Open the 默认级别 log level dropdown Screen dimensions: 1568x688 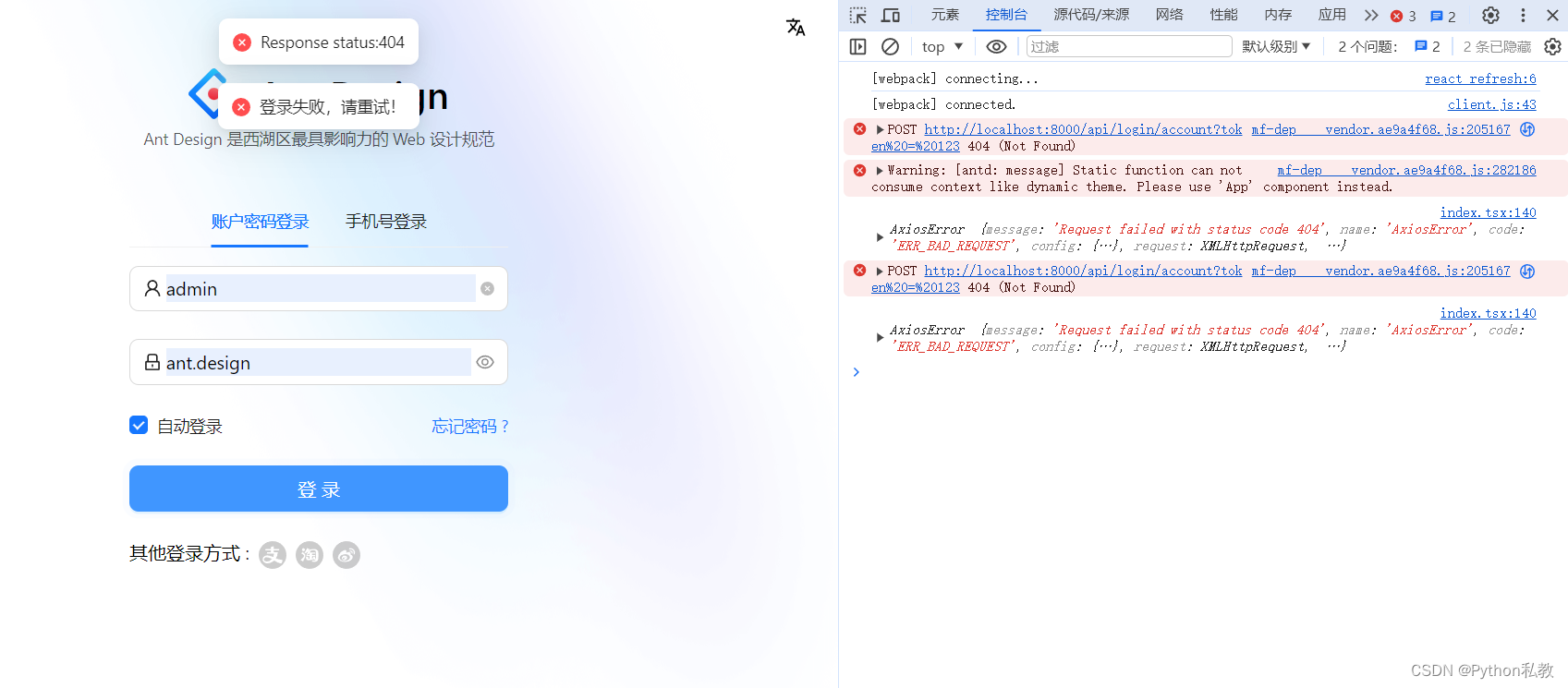coord(1276,46)
